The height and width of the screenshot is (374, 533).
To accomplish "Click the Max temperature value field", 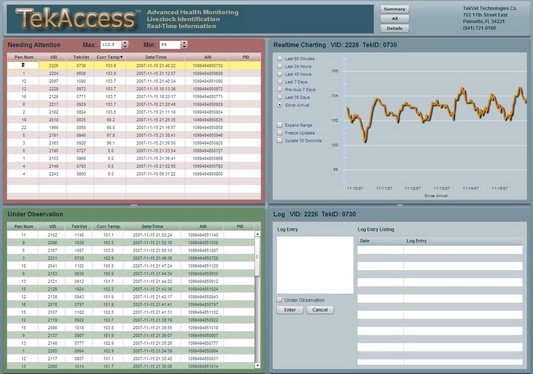I will click(x=111, y=45).
